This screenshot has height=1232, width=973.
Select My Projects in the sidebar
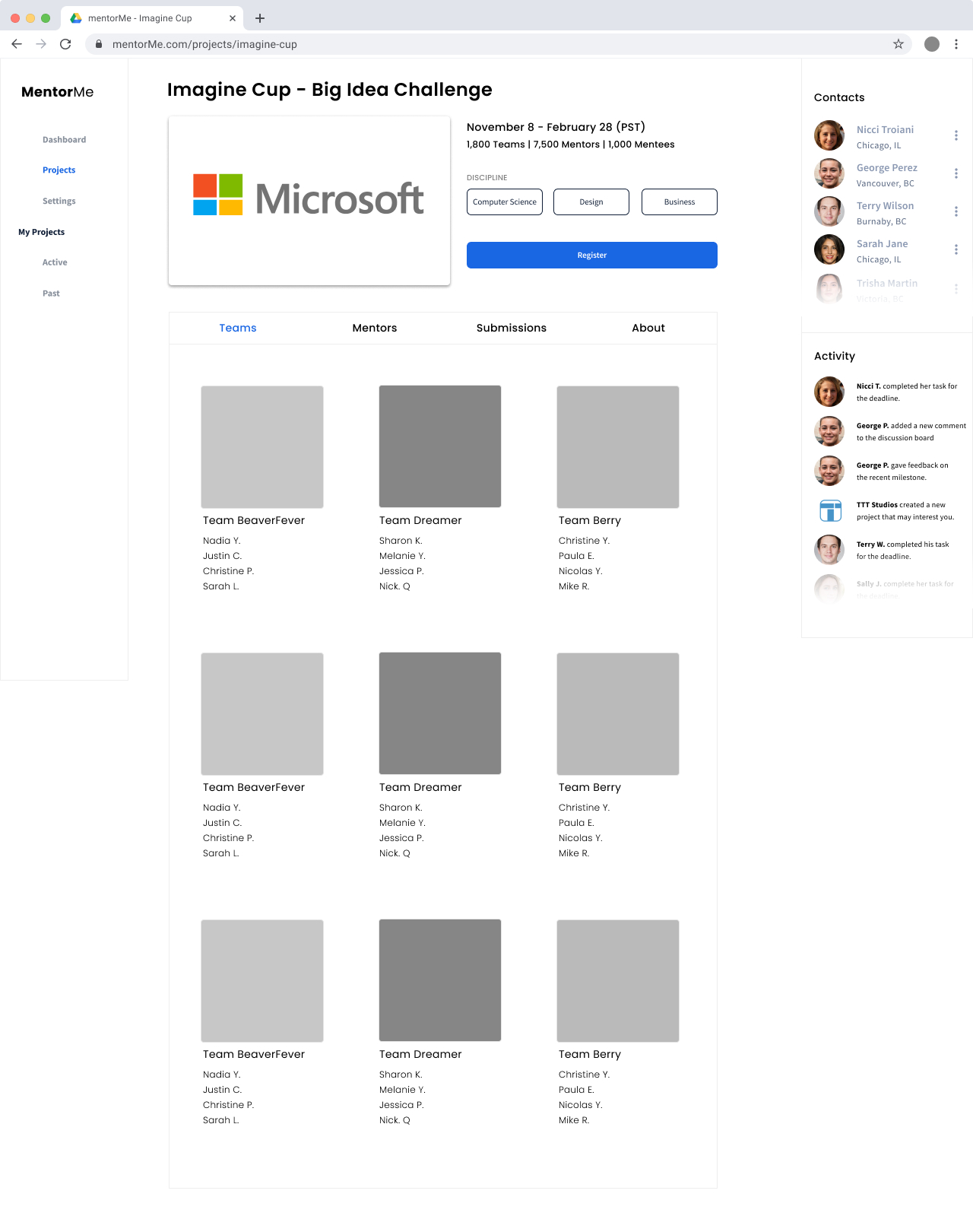[42, 232]
